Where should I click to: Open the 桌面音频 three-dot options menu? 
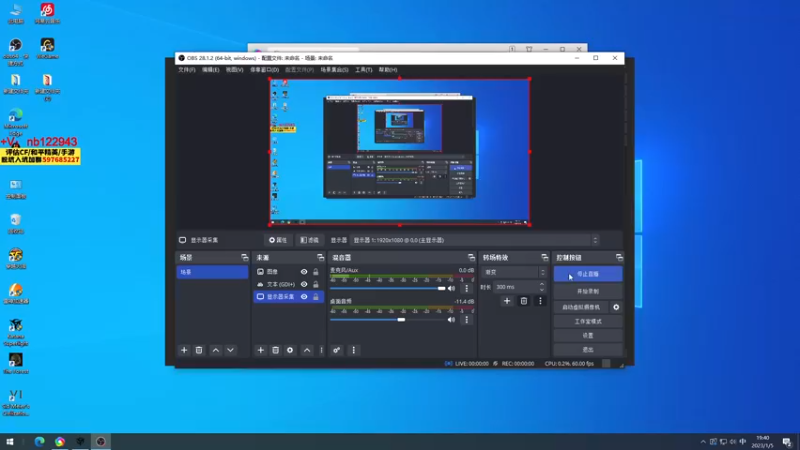pos(466,320)
